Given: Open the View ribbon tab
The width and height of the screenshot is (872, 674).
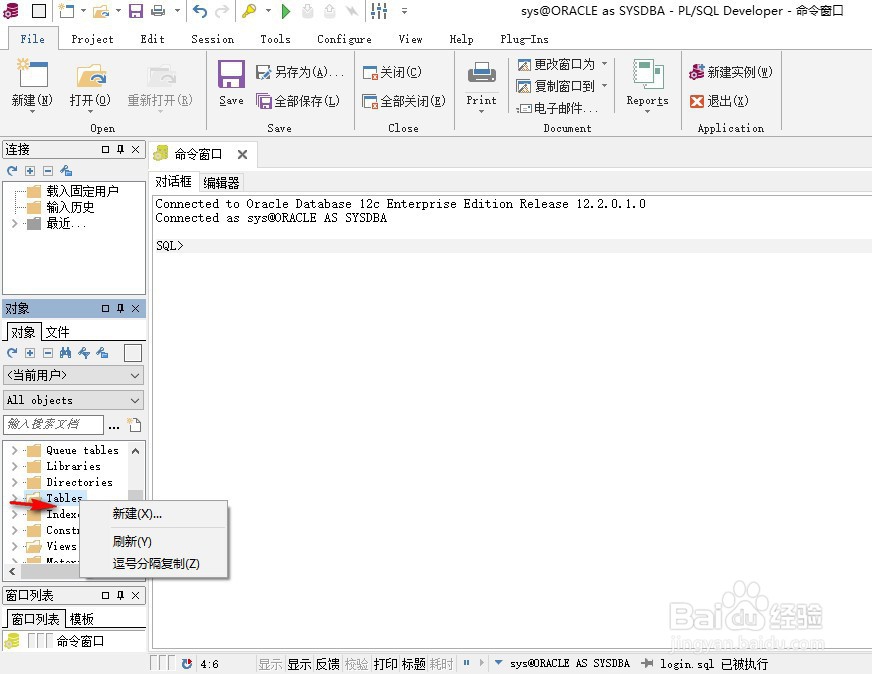Looking at the screenshot, I should (x=410, y=39).
